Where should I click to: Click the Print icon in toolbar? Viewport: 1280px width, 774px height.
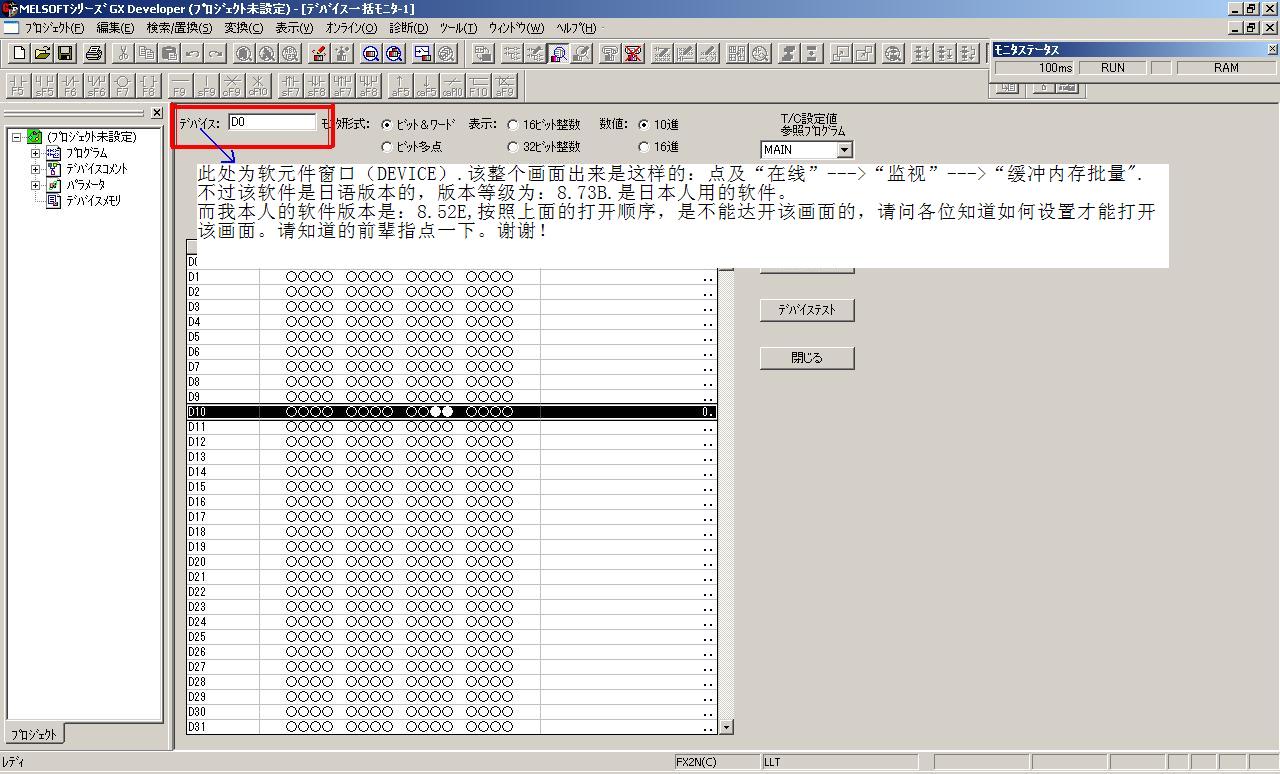point(94,53)
